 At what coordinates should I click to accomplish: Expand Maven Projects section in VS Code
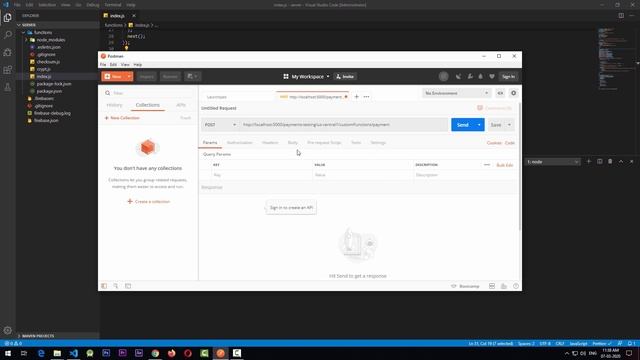38,336
